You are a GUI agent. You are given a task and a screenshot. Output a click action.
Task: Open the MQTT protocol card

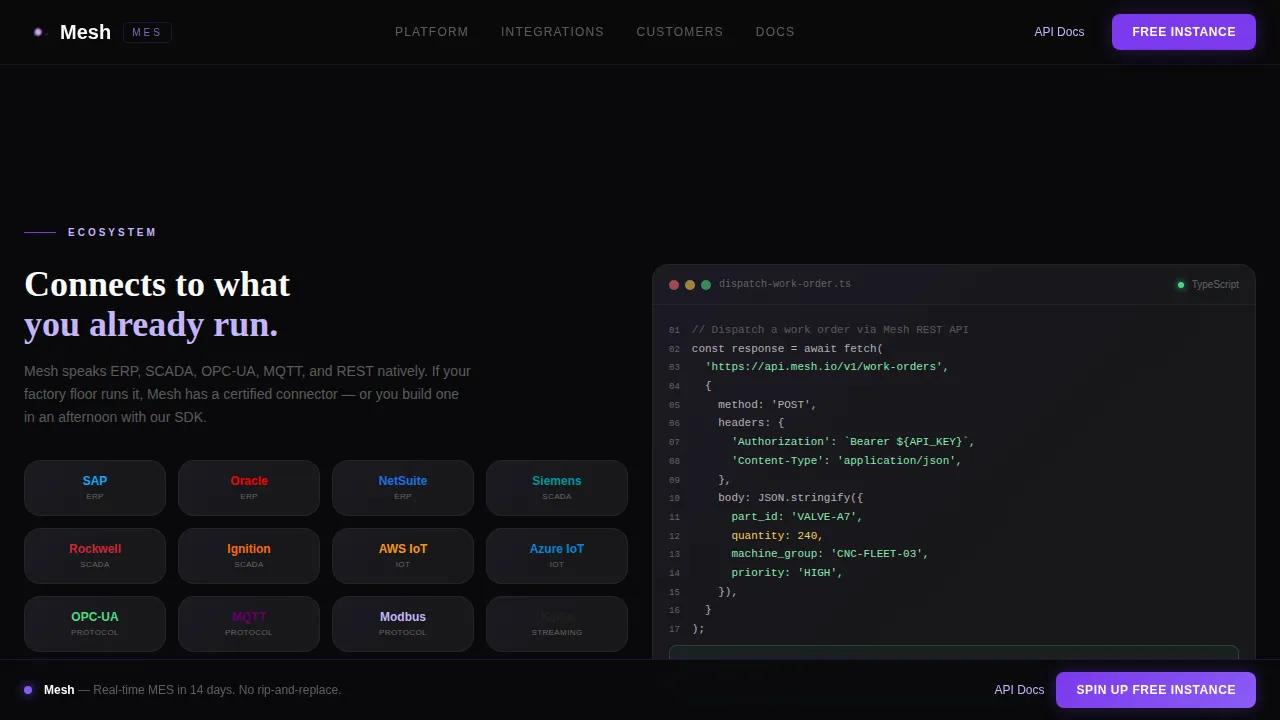pyautogui.click(x=249, y=624)
